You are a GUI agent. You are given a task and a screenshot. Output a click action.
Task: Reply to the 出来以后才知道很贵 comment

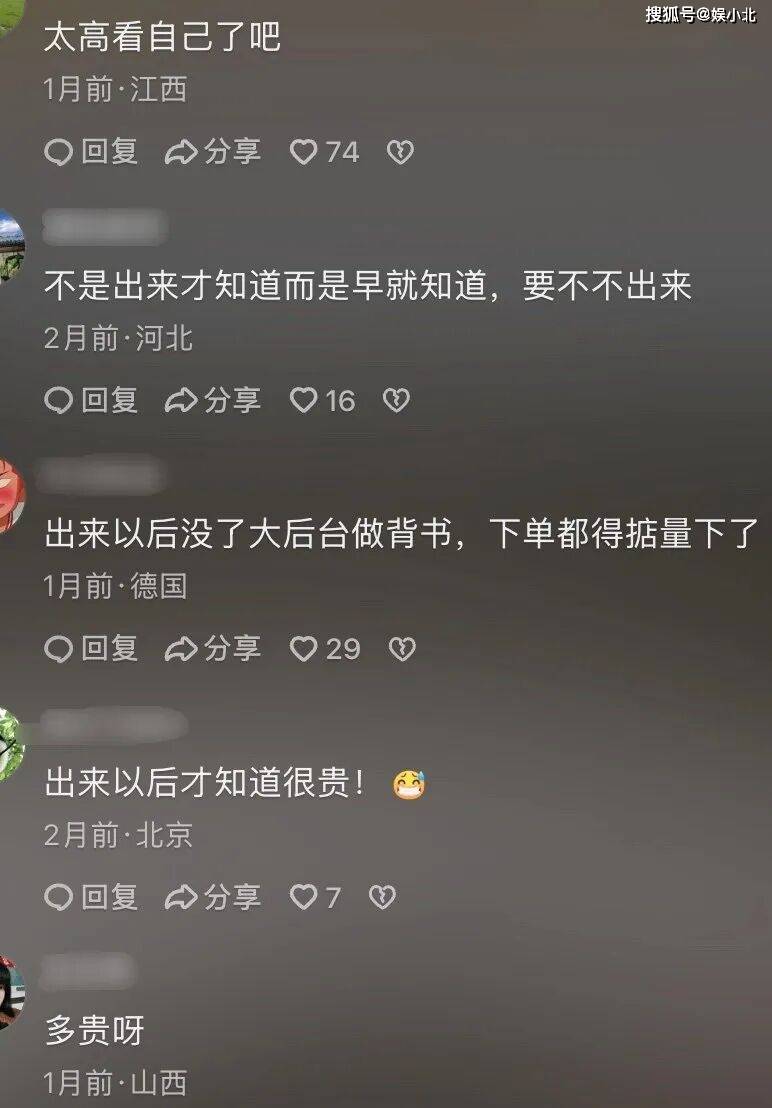pos(91,897)
